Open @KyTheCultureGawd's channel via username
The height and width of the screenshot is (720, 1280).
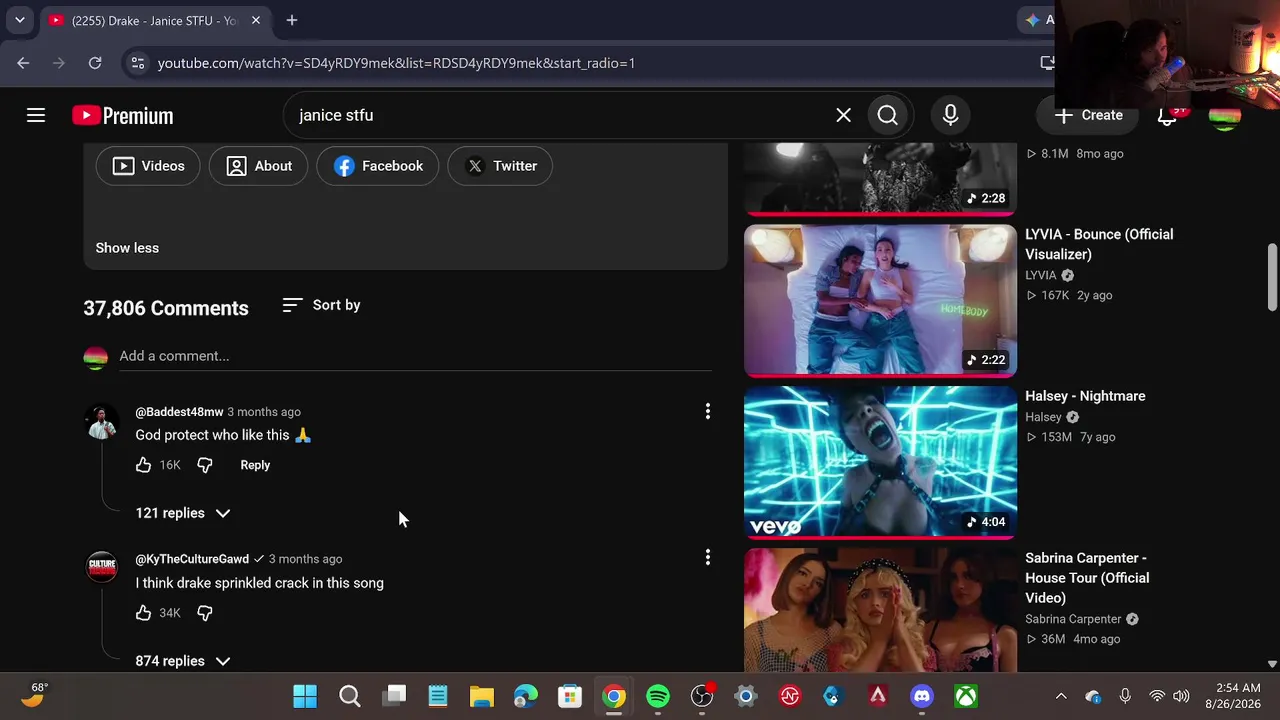(x=192, y=559)
